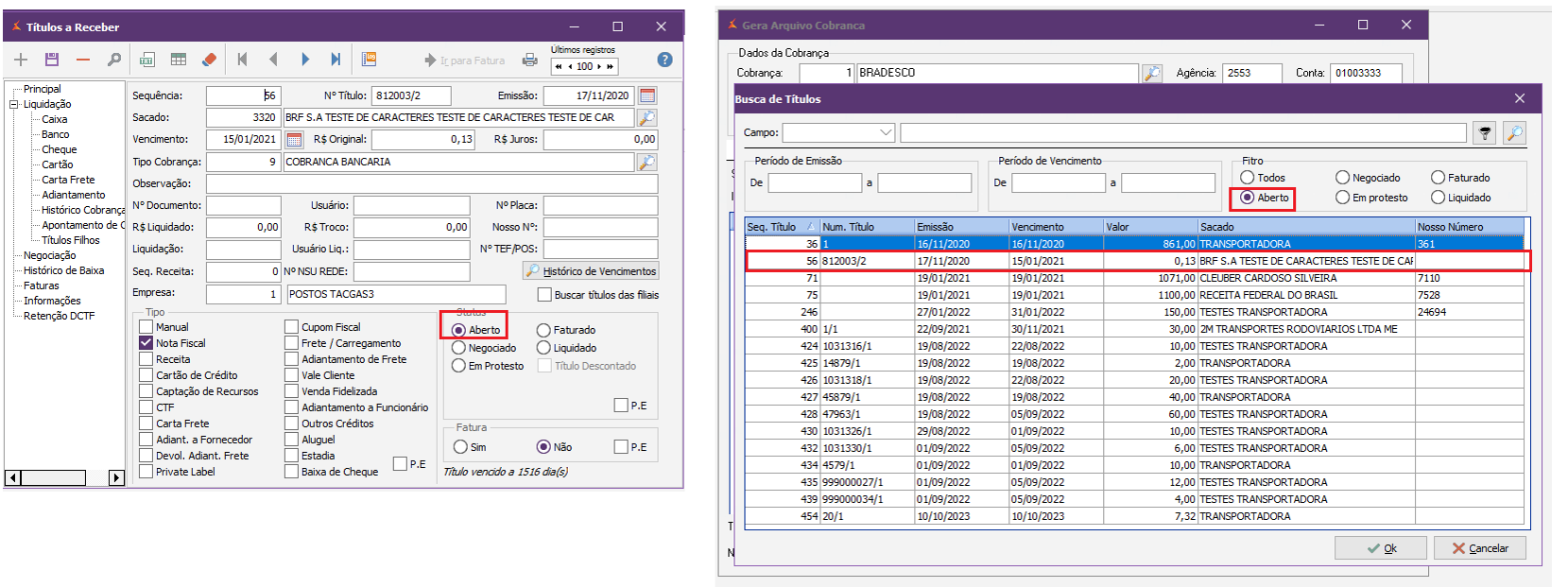Select Negociação in the left tree

(x=49, y=255)
